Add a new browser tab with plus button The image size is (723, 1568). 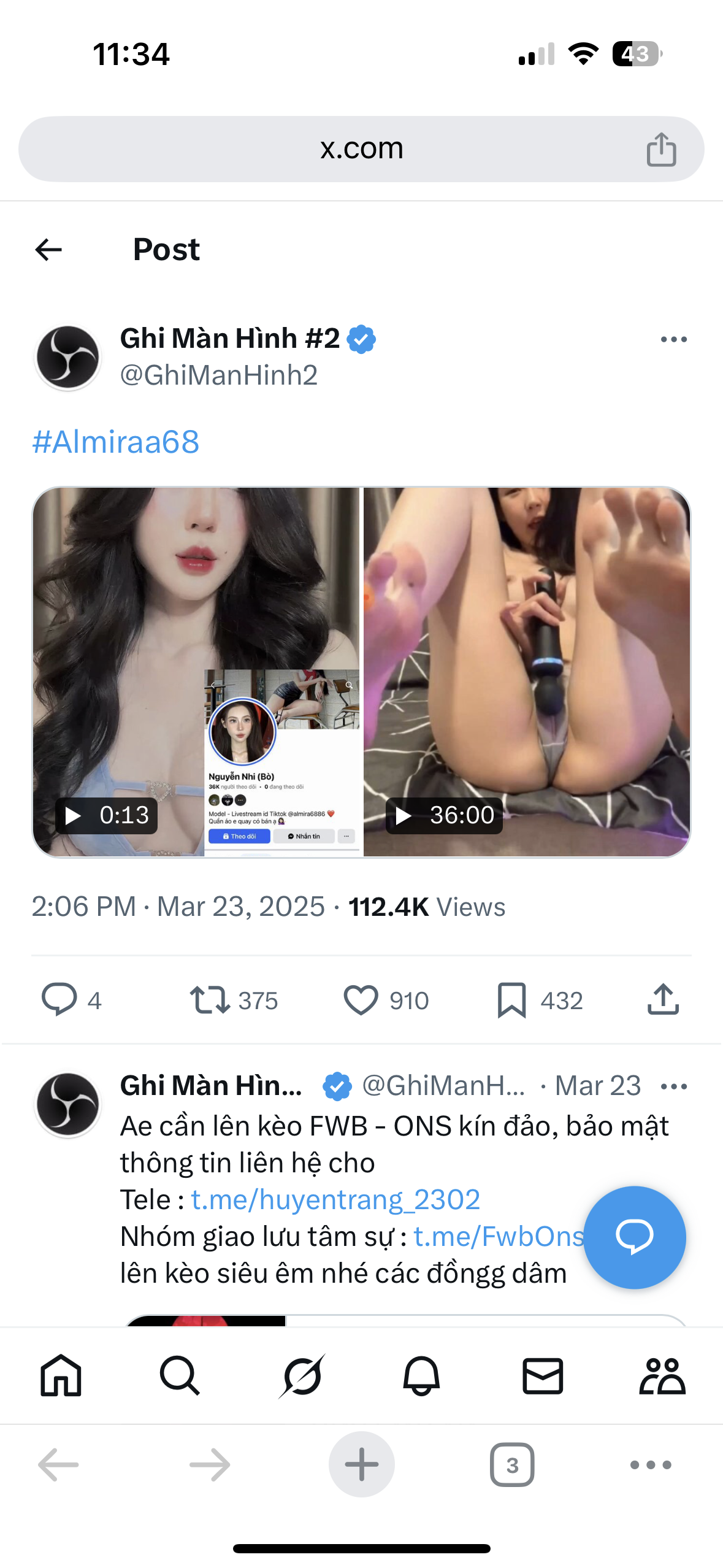coord(361,1465)
